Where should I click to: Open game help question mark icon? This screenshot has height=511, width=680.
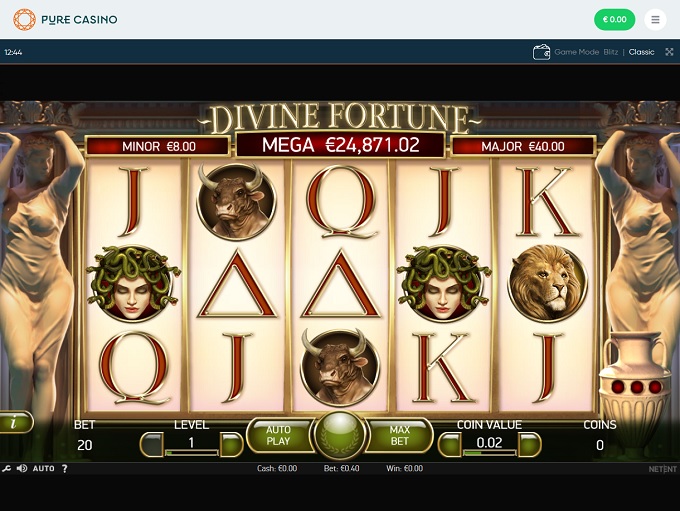pos(64,468)
